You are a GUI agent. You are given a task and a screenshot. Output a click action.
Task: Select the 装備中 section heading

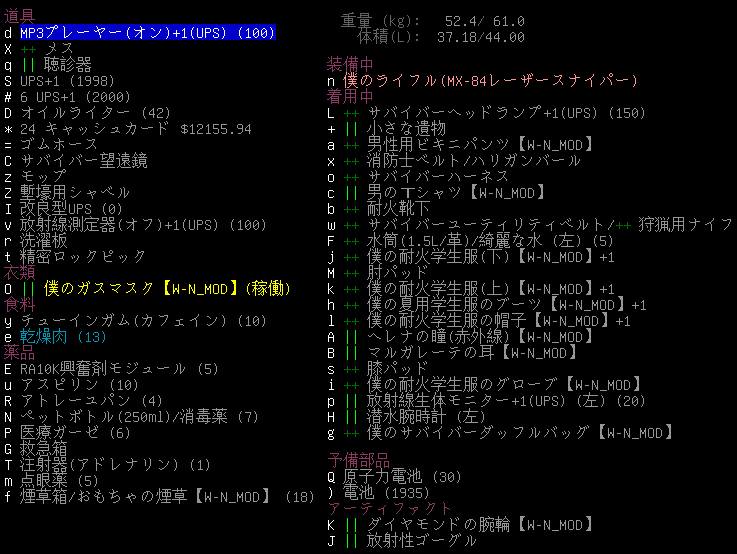pyautogui.click(x=351, y=63)
